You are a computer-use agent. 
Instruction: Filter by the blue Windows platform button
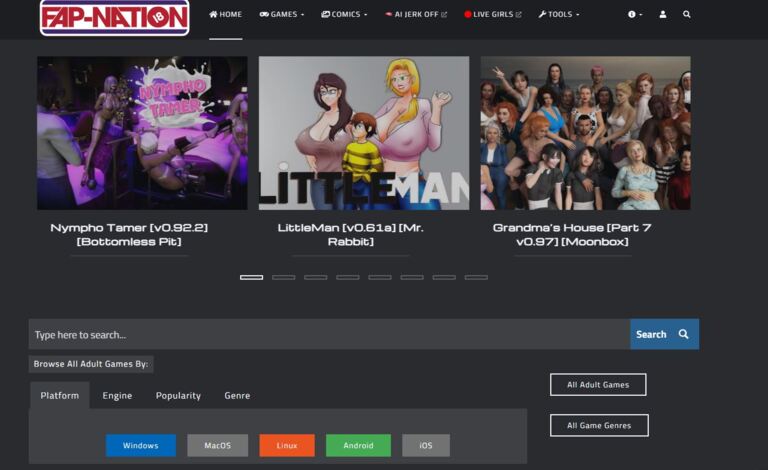pos(140,446)
